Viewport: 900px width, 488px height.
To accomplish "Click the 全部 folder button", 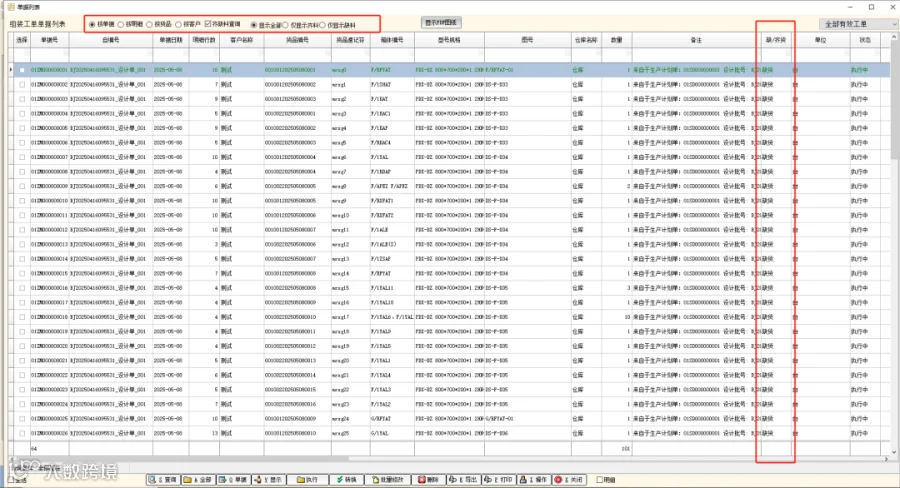I will [x=198, y=479].
